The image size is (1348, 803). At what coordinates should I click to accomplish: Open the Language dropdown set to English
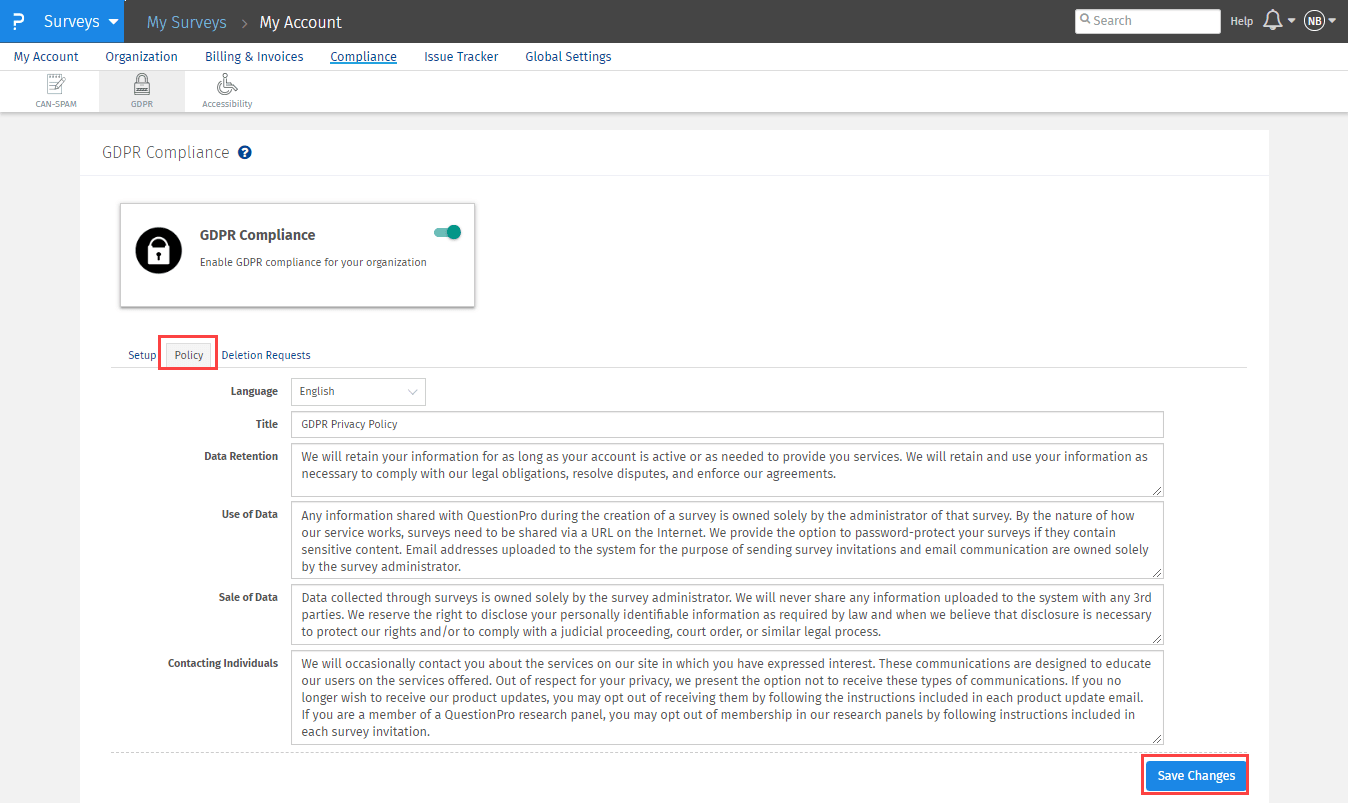[358, 392]
